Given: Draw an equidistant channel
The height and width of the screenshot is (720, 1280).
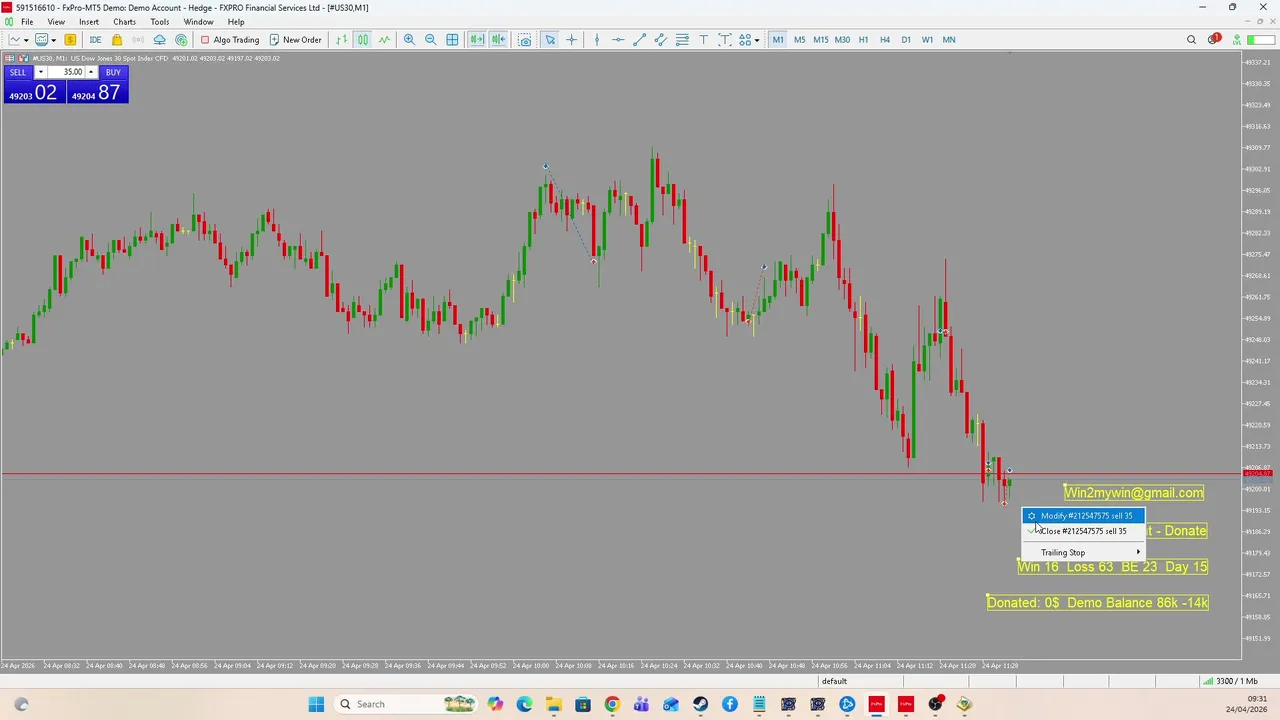Looking at the screenshot, I should coord(660,40).
